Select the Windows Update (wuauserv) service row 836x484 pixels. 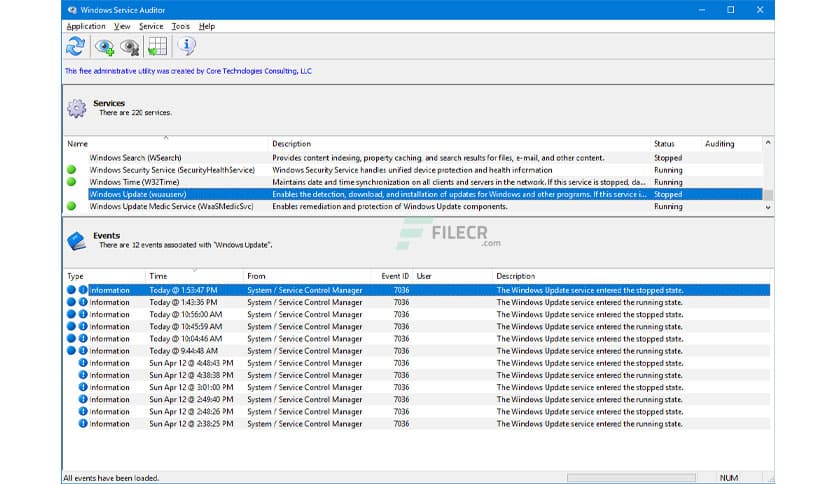tap(414, 194)
